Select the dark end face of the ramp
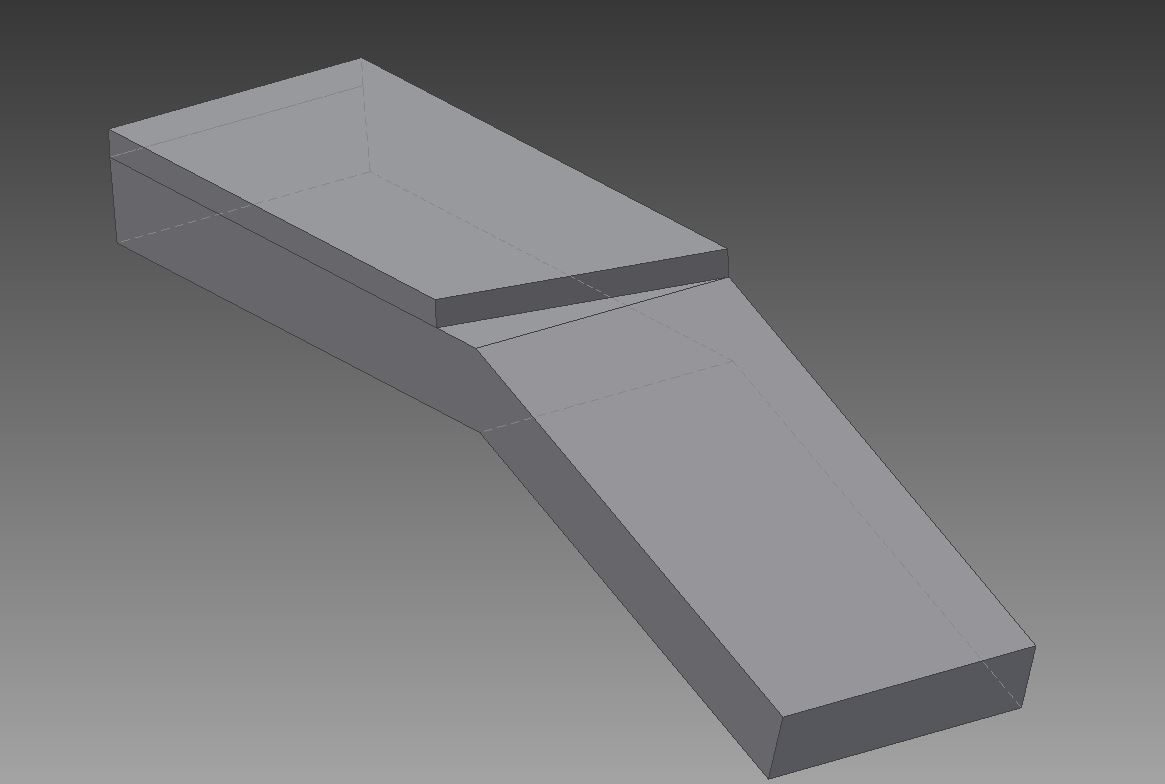 pyautogui.click(x=900, y=712)
